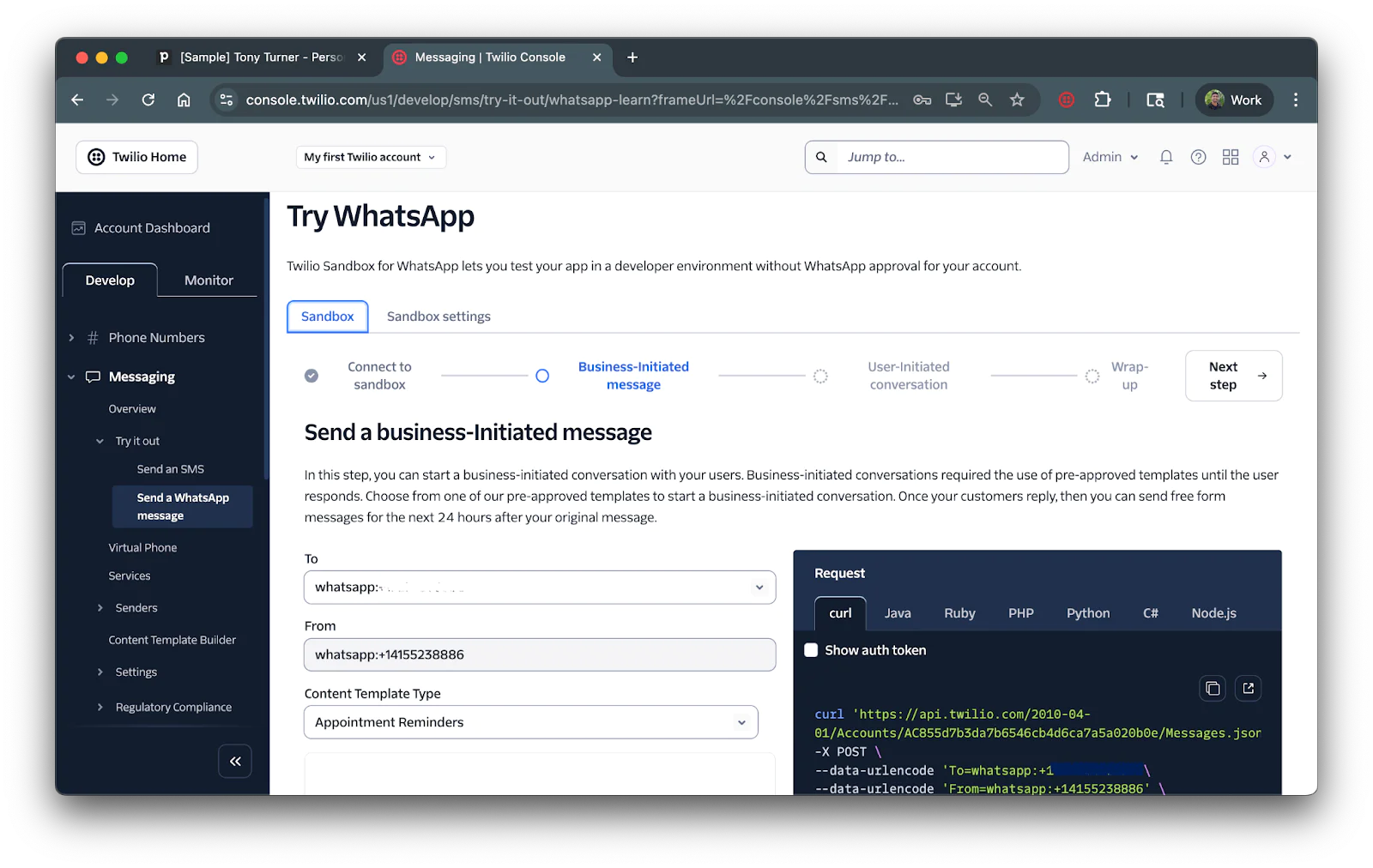This screenshot has height=868, width=1373.
Task: Switch to the Python code tab
Action: tap(1087, 613)
